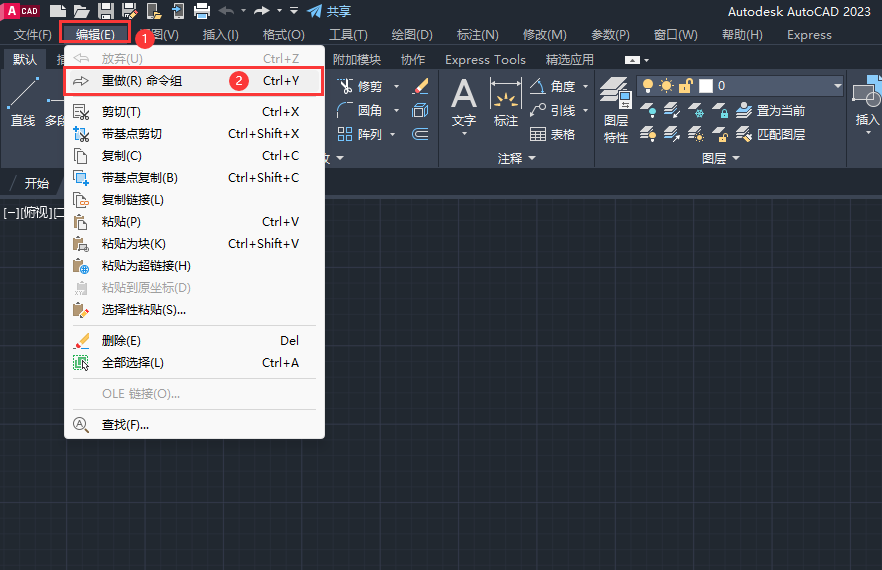Image resolution: width=882 pixels, height=570 pixels.
Task: Choose 粘贴为块(K) menu entry
Action: tap(194, 244)
